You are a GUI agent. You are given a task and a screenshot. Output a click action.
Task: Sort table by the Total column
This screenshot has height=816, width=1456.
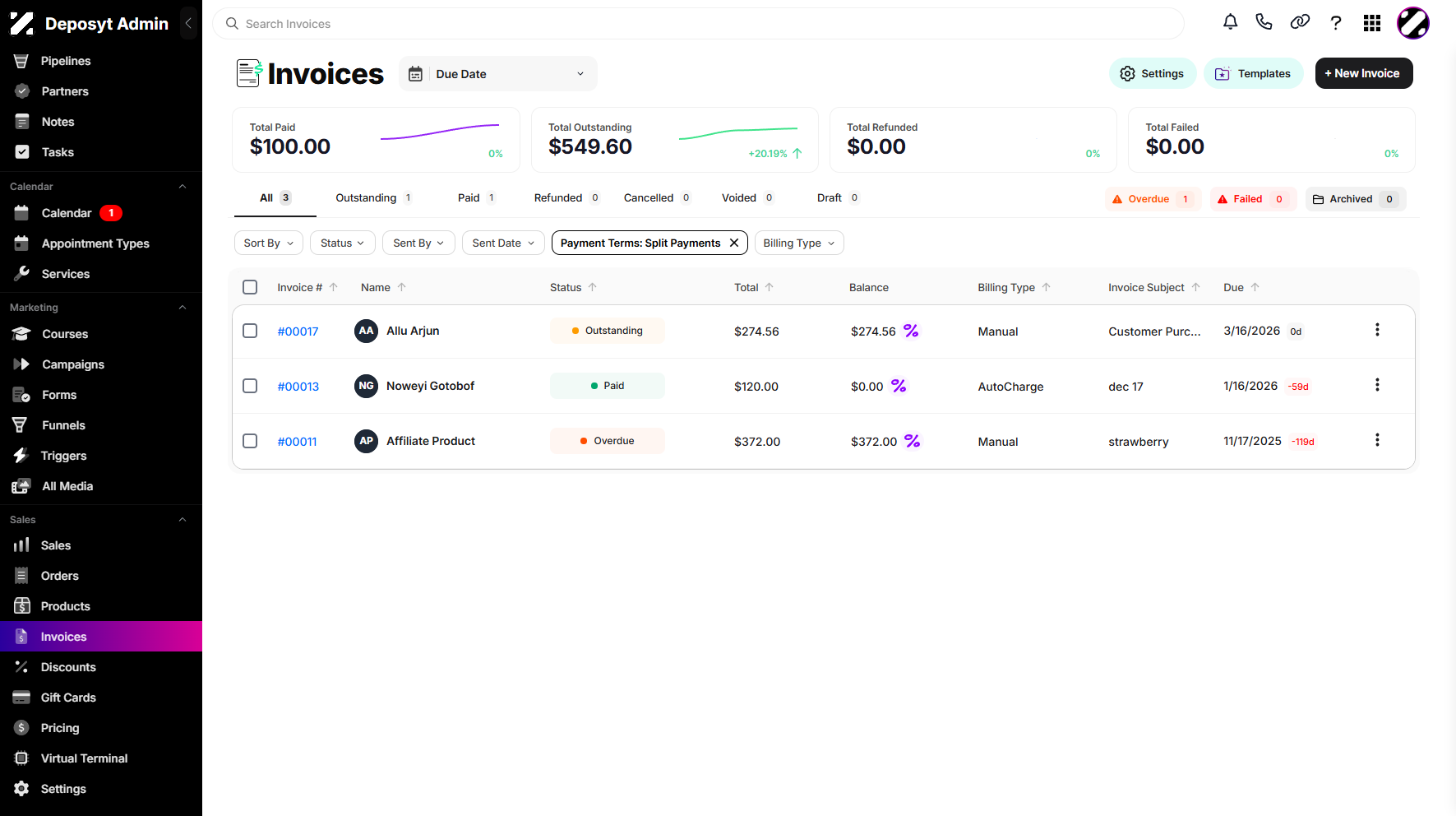[754, 287]
